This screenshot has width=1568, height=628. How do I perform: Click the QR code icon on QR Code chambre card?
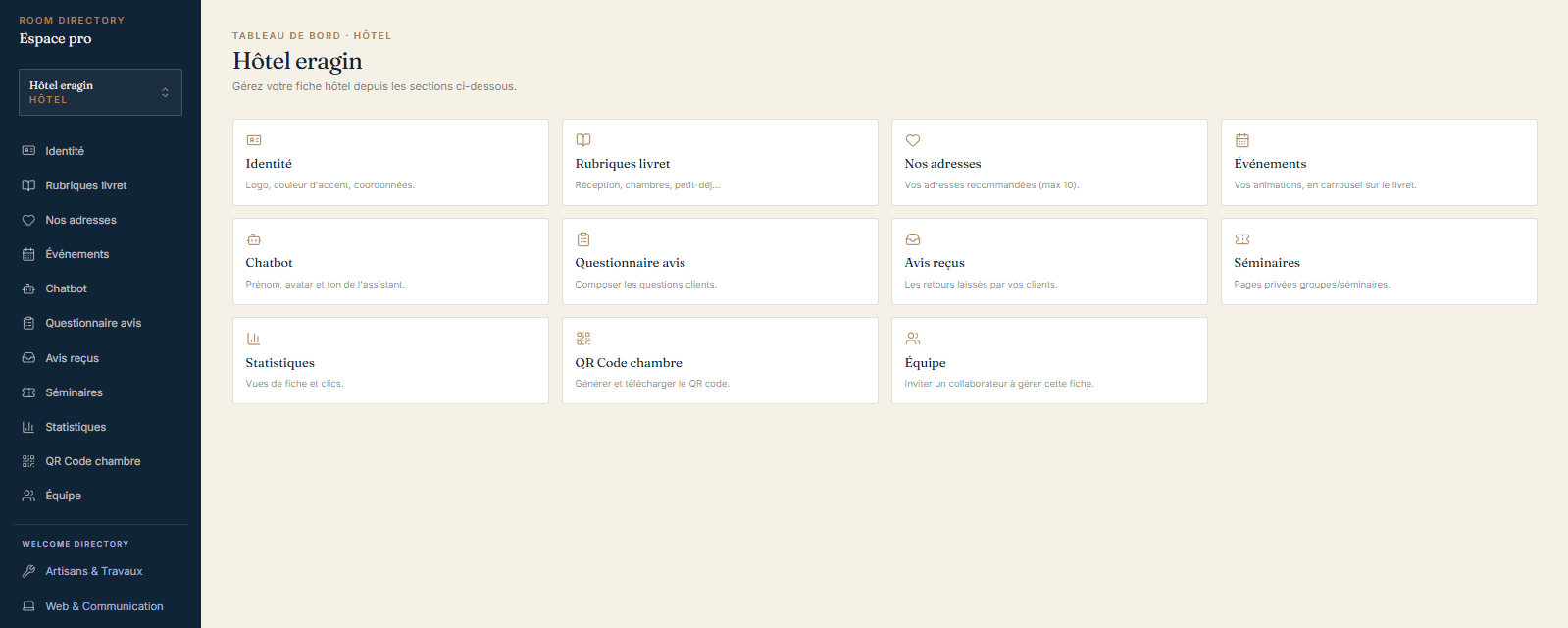tap(583, 339)
